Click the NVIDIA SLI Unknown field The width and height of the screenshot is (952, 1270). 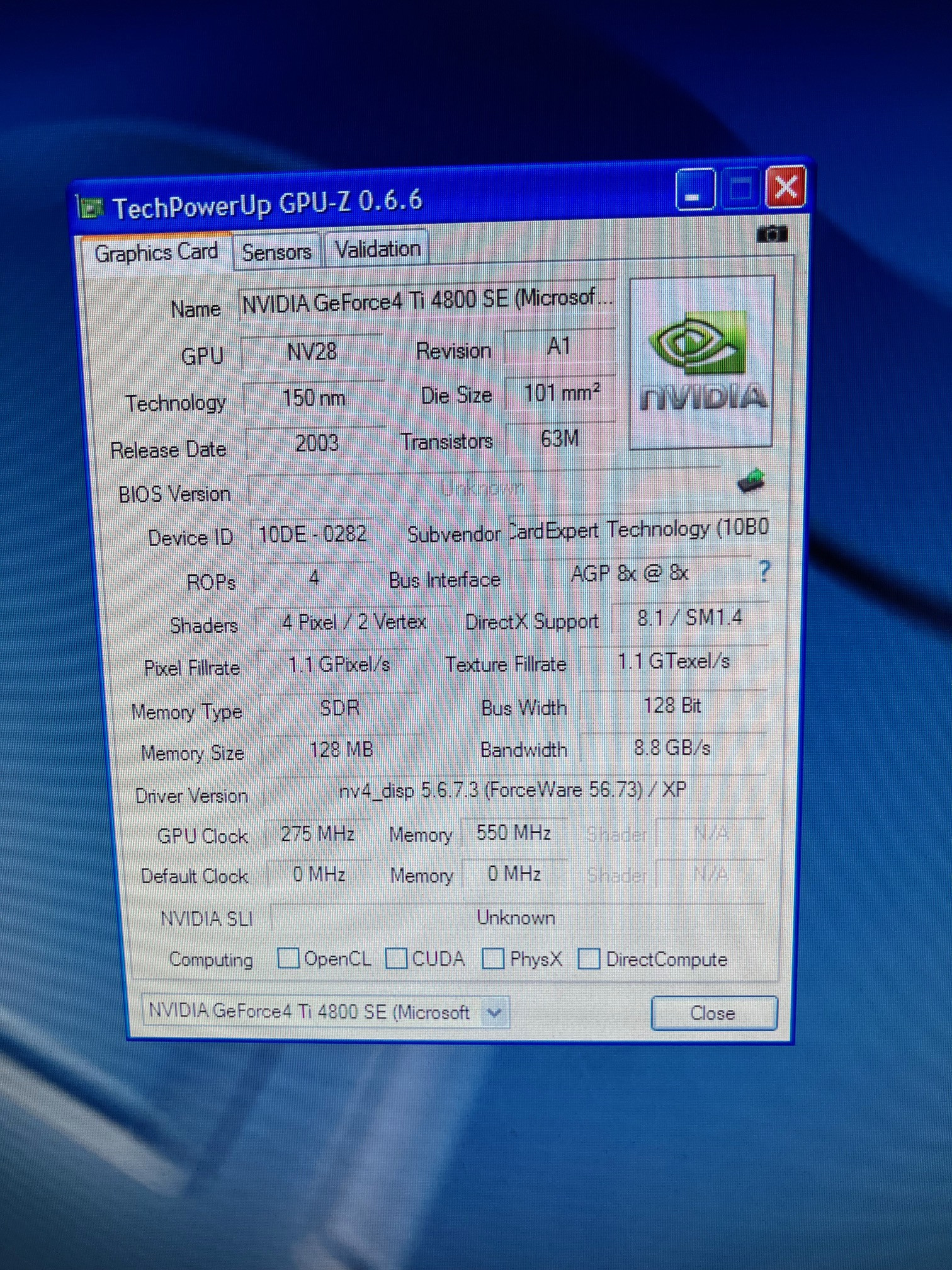tap(517, 917)
